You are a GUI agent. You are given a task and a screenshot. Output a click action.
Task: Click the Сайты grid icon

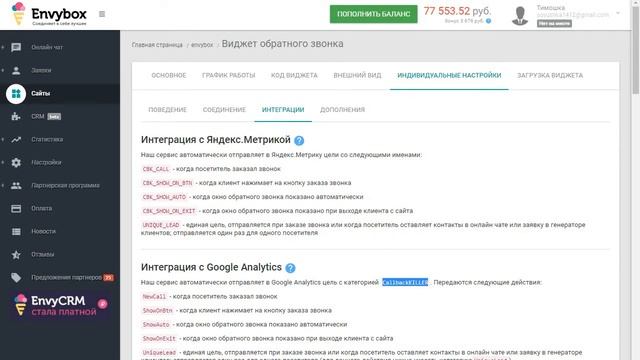[x=16, y=93]
